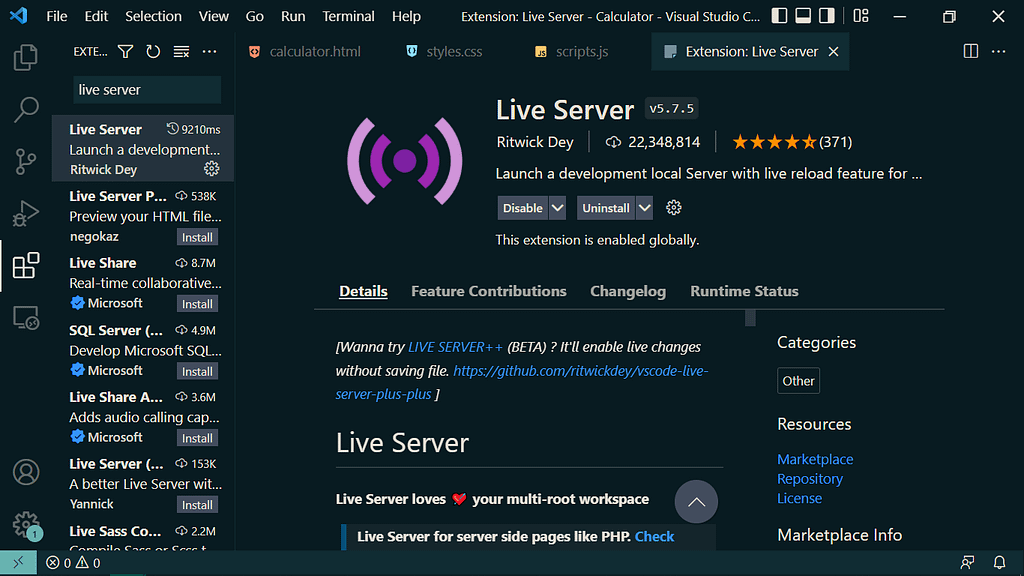
Task: Toggle panel layout icon
Action: 803,16
